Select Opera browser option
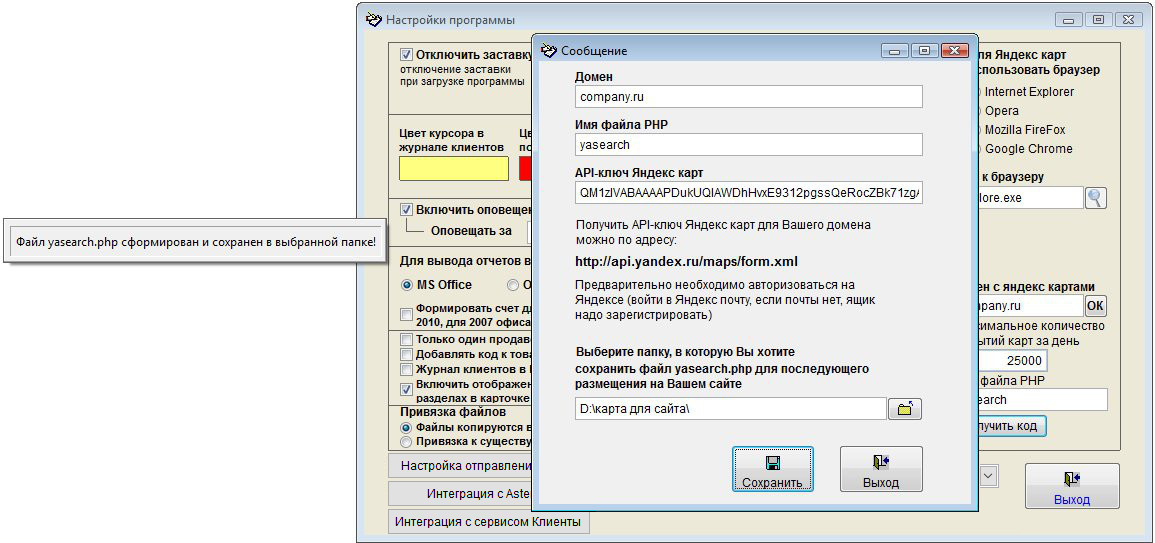Viewport: 1155px width, 543px height. pyautogui.click(x=1001, y=111)
